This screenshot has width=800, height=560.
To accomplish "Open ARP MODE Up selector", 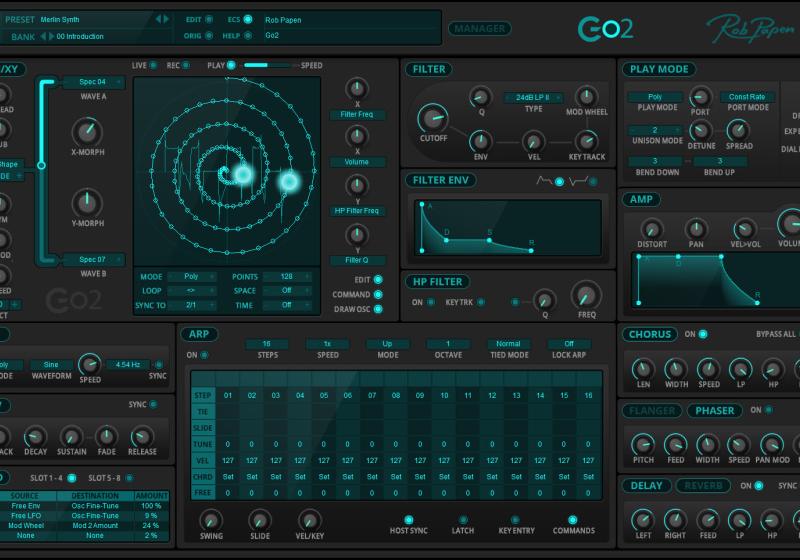I will [388, 344].
